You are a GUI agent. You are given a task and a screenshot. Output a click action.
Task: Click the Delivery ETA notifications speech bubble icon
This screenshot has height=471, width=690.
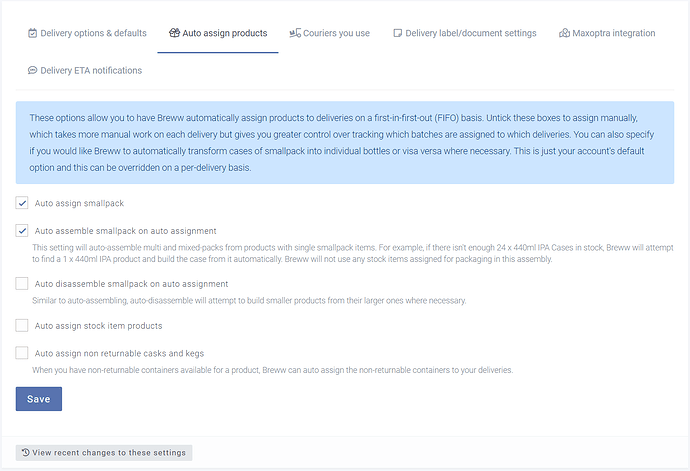[33, 71]
